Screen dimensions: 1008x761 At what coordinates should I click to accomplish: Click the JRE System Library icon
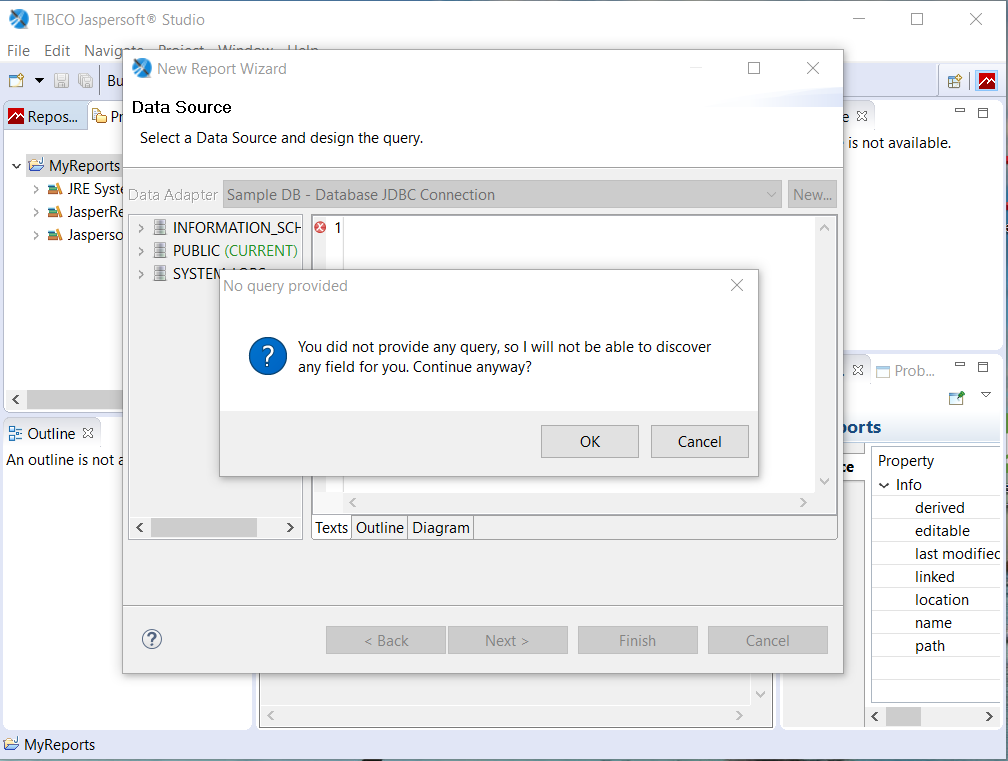pos(55,188)
